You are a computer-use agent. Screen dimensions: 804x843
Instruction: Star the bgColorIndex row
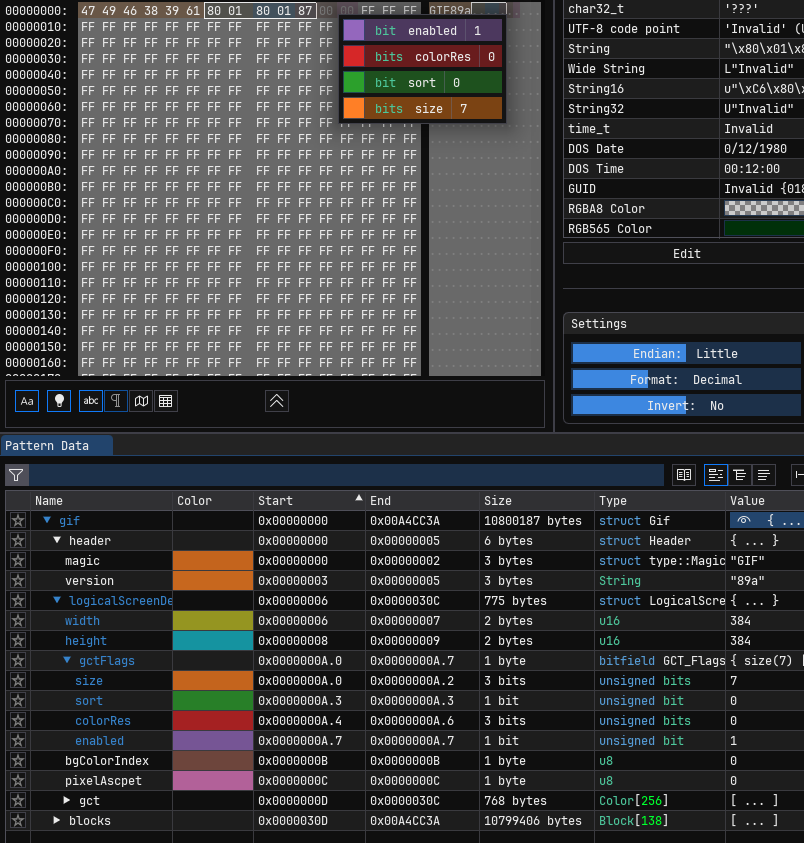18,761
